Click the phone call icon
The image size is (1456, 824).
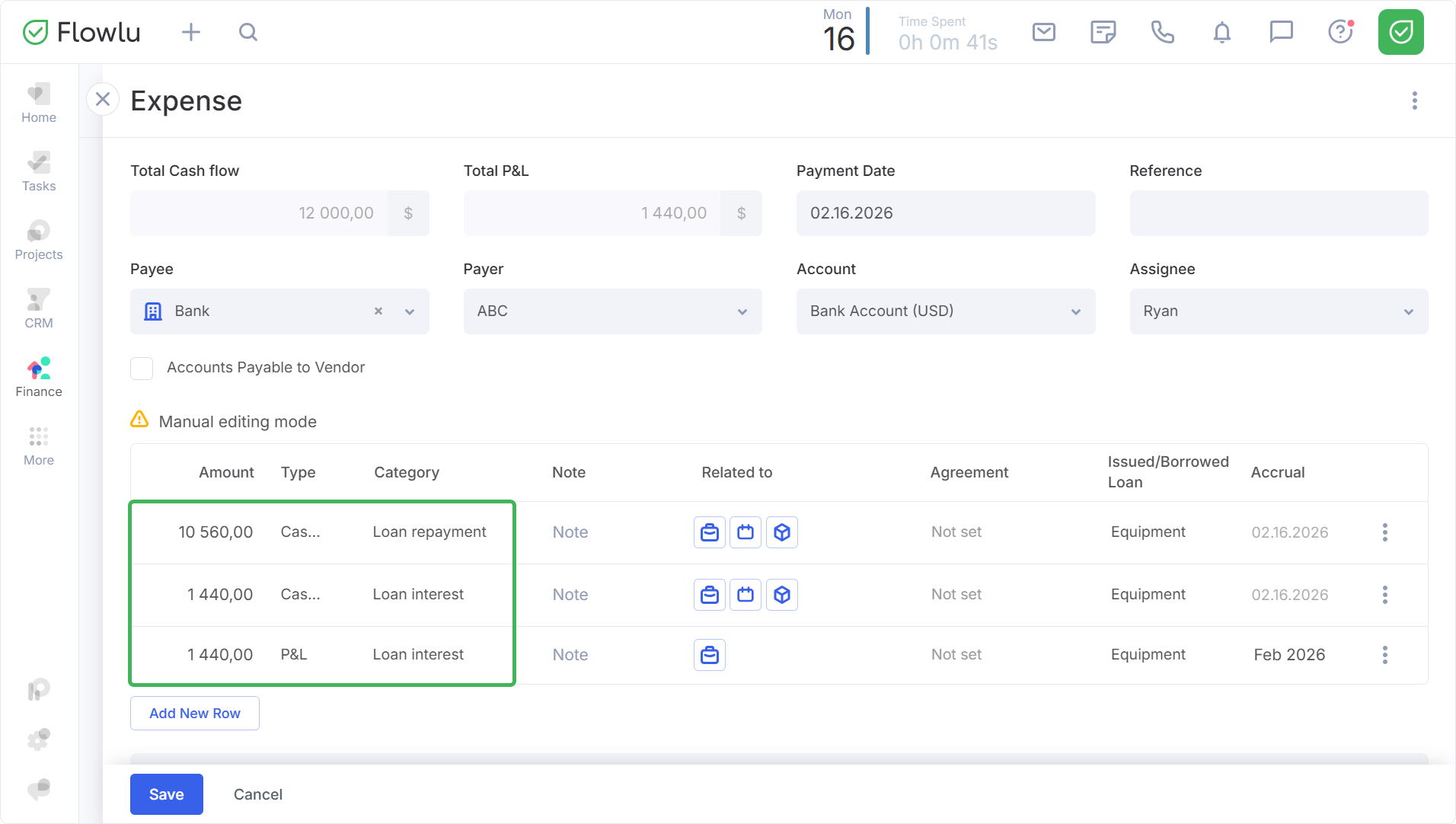tap(1162, 32)
